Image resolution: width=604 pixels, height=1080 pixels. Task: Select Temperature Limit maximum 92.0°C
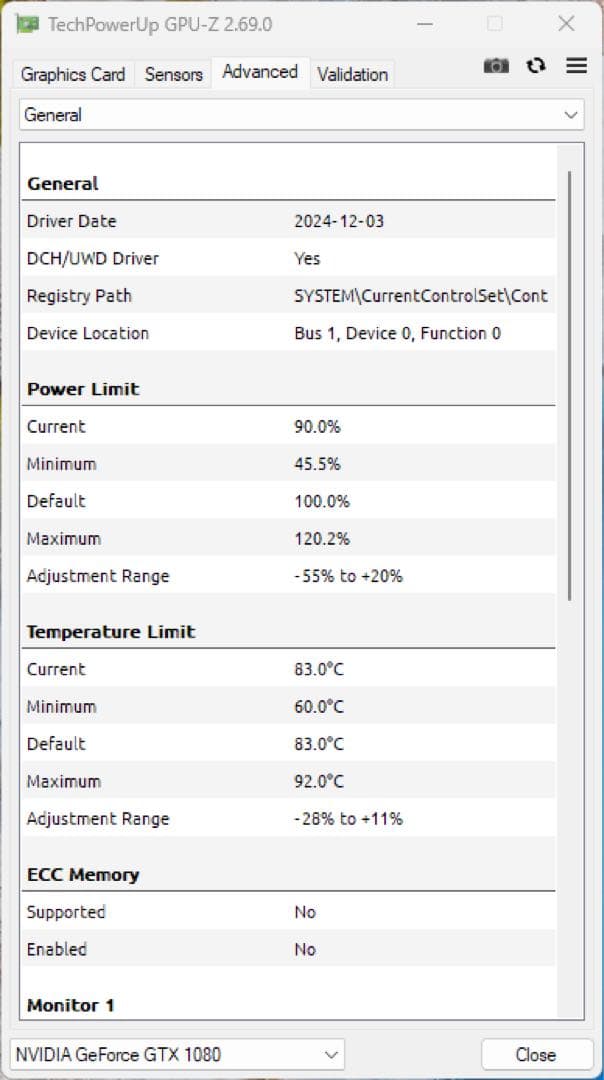(x=319, y=781)
